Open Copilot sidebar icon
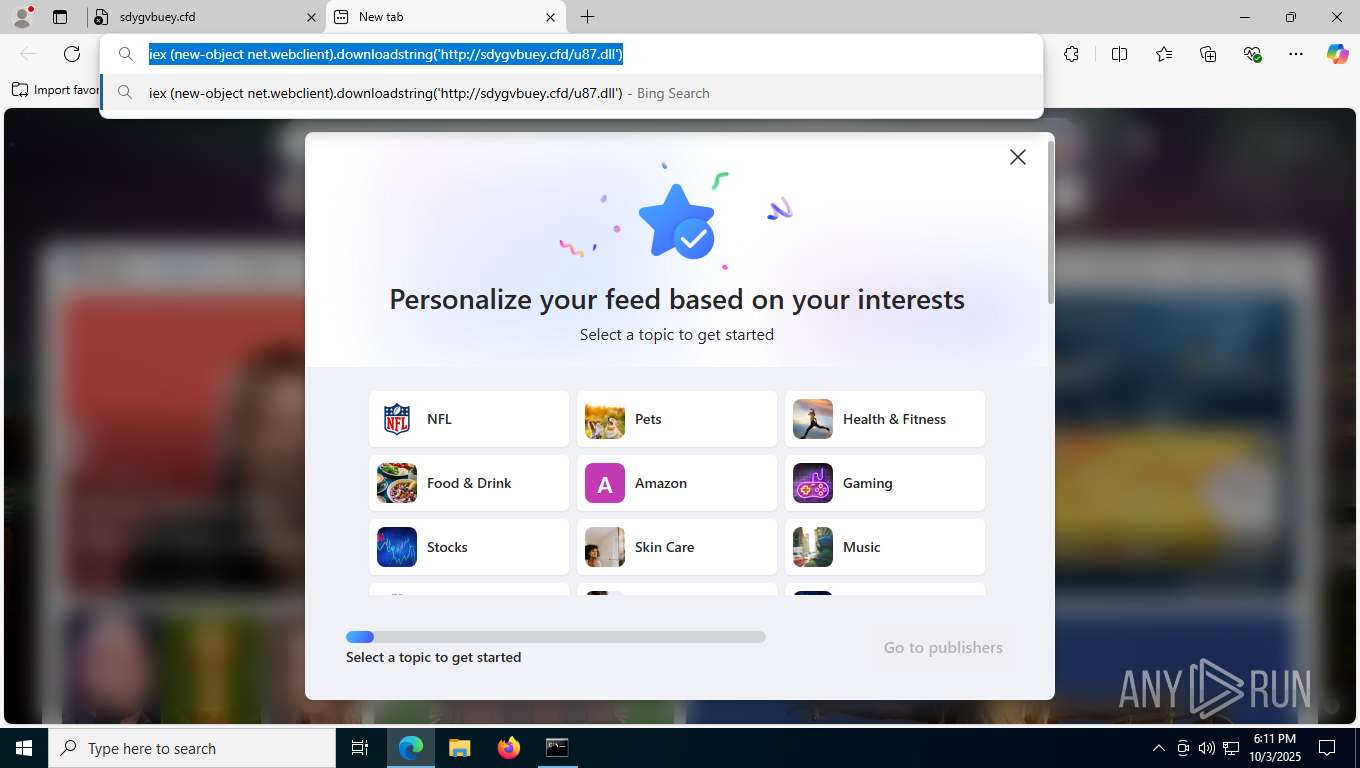The image size is (1360, 768). pos(1338,54)
